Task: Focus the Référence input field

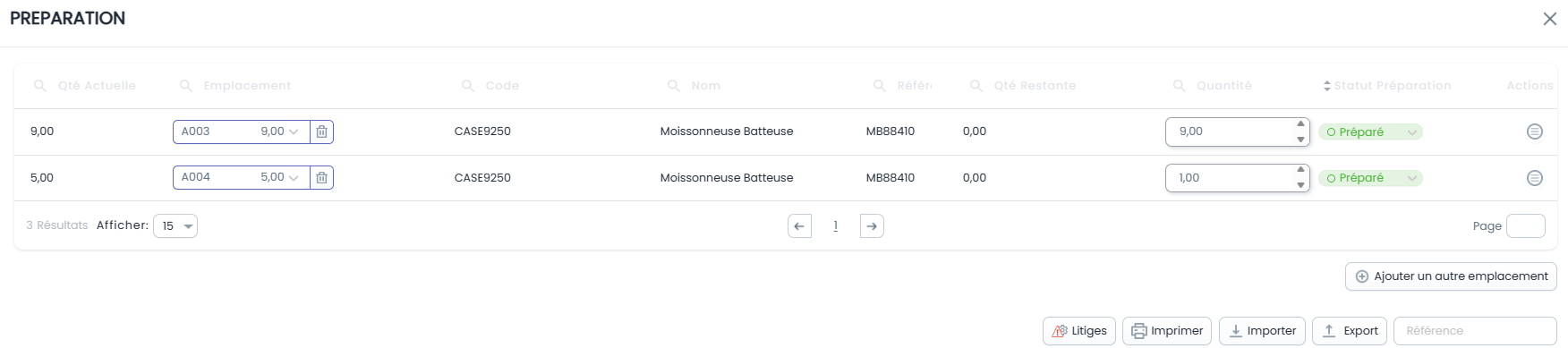Action: click(1475, 331)
